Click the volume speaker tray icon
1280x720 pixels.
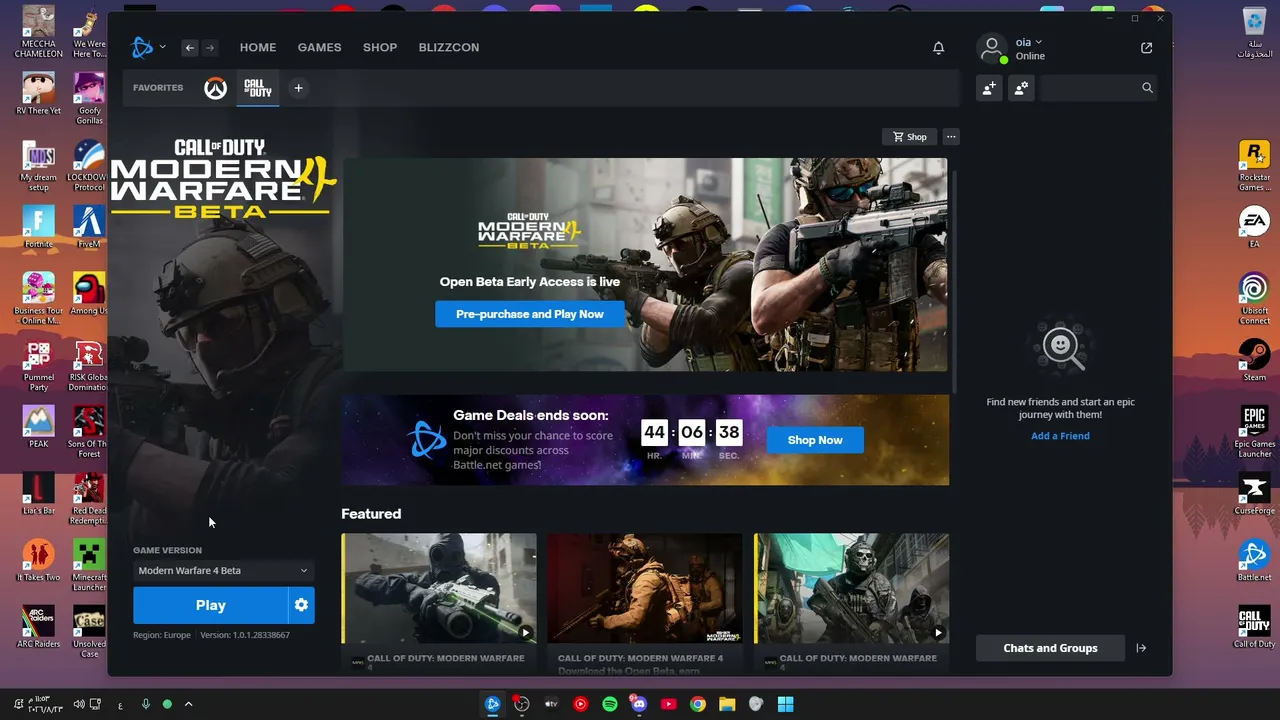(x=78, y=704)
